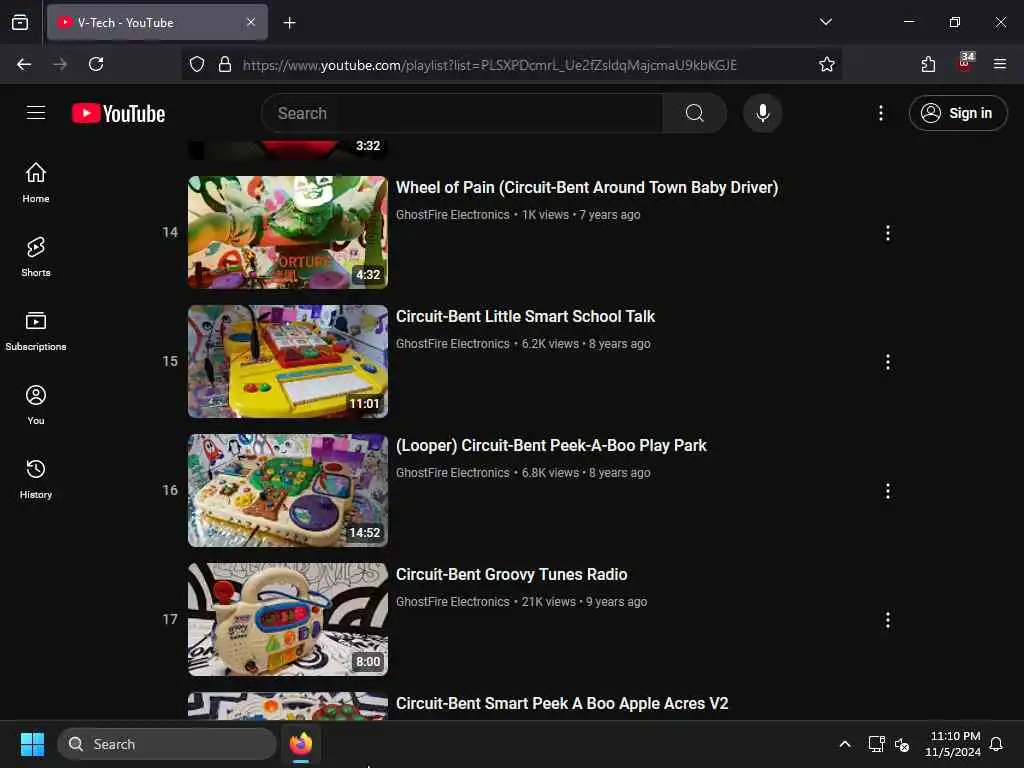Open YouTube settings three-dot menu

pyautogui.click(x=880, y=113)
